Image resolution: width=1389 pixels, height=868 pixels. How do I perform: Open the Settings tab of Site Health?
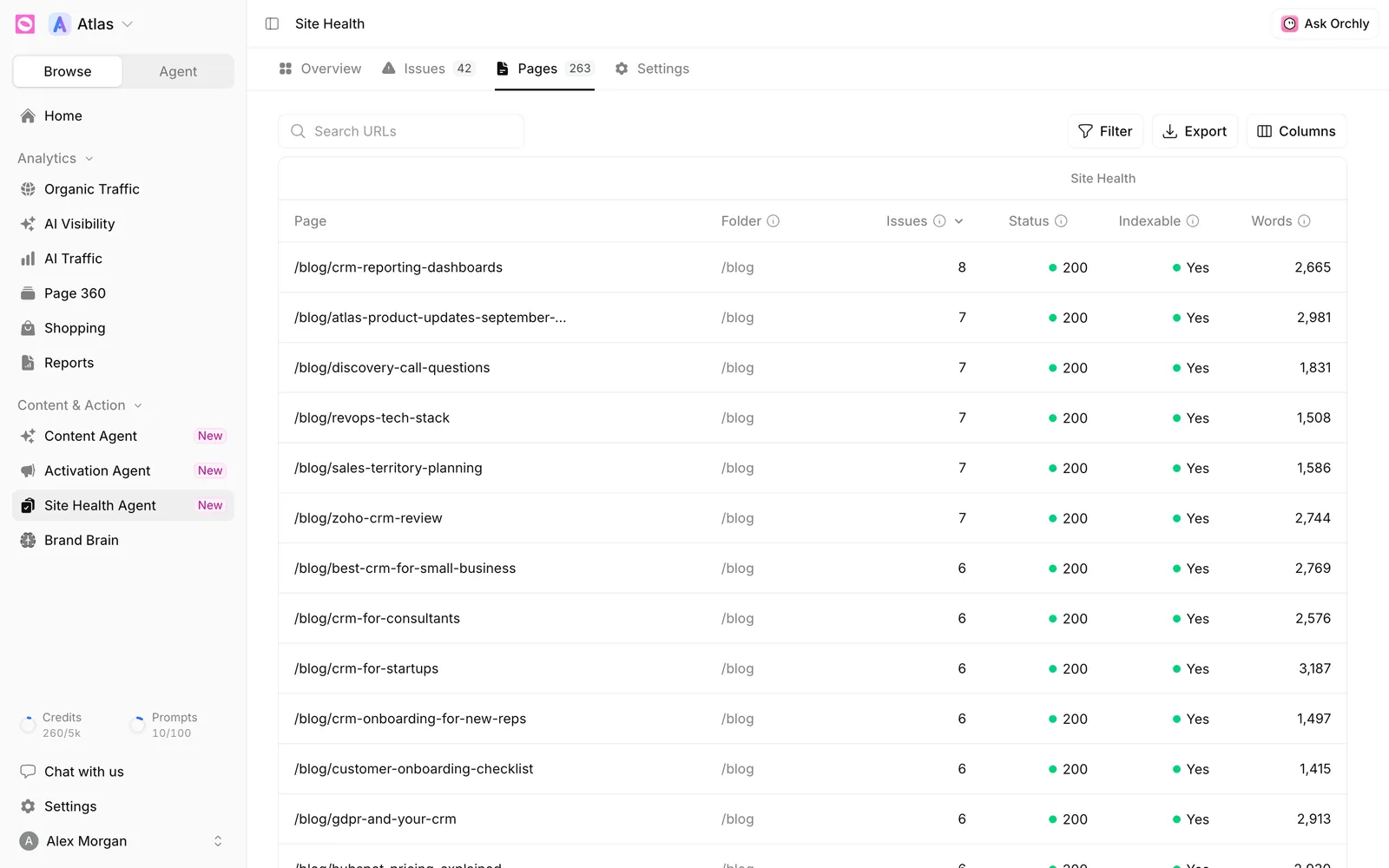(652, 69)
